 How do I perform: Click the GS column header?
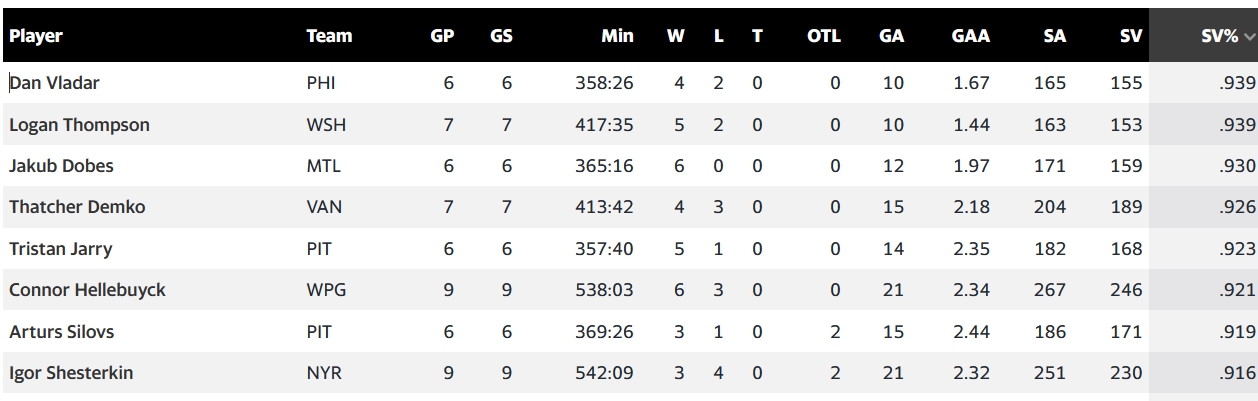(x=501, y=36)
